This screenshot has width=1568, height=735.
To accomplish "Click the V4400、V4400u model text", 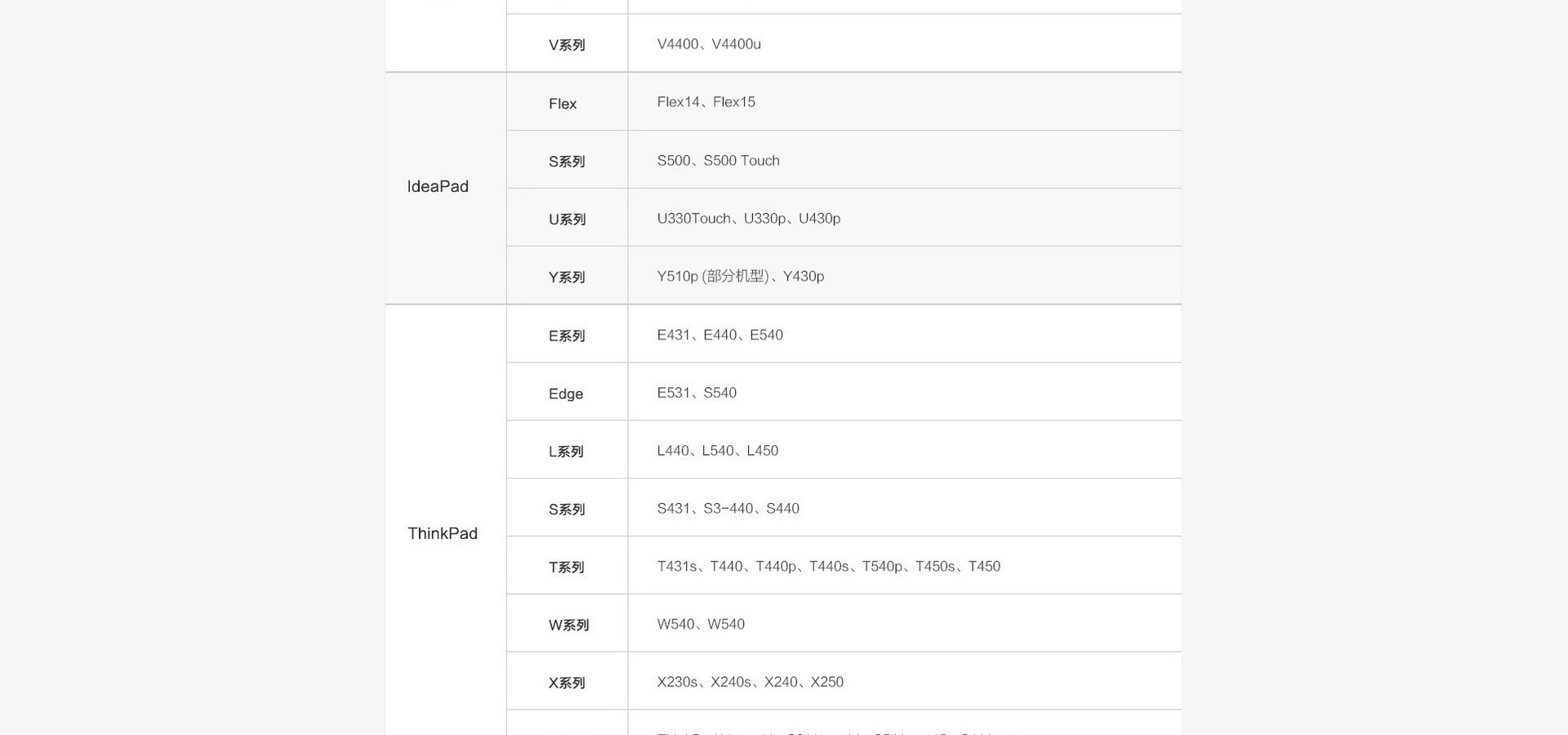I will [x=709, y=44].
